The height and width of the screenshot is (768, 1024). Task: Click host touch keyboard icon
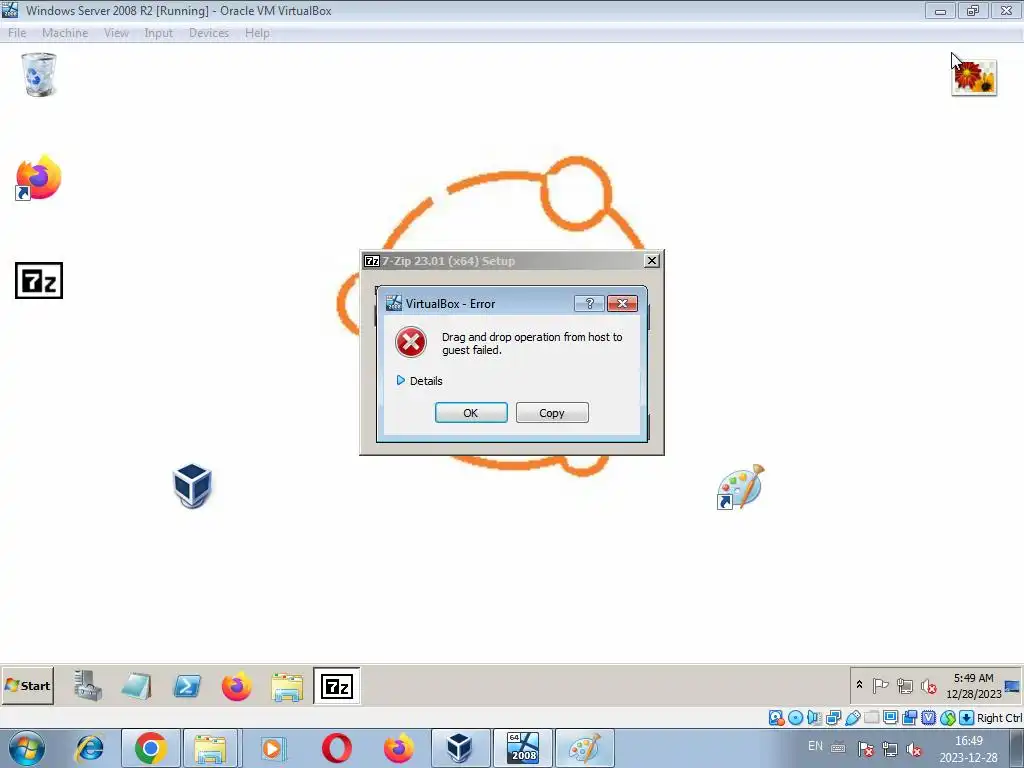click(838, 748)
